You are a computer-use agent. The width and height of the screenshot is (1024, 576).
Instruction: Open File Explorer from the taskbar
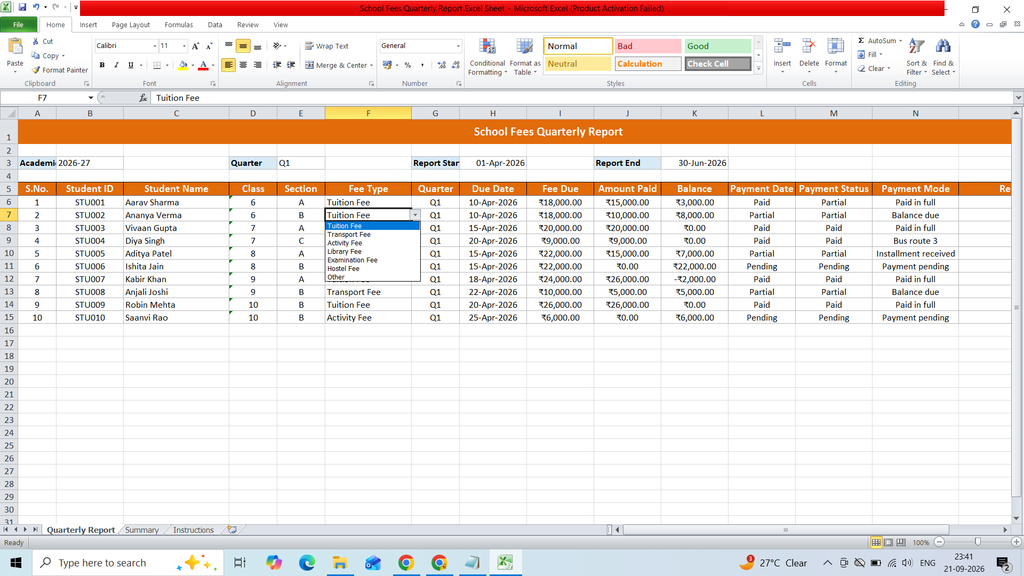(x=340, y=562)
